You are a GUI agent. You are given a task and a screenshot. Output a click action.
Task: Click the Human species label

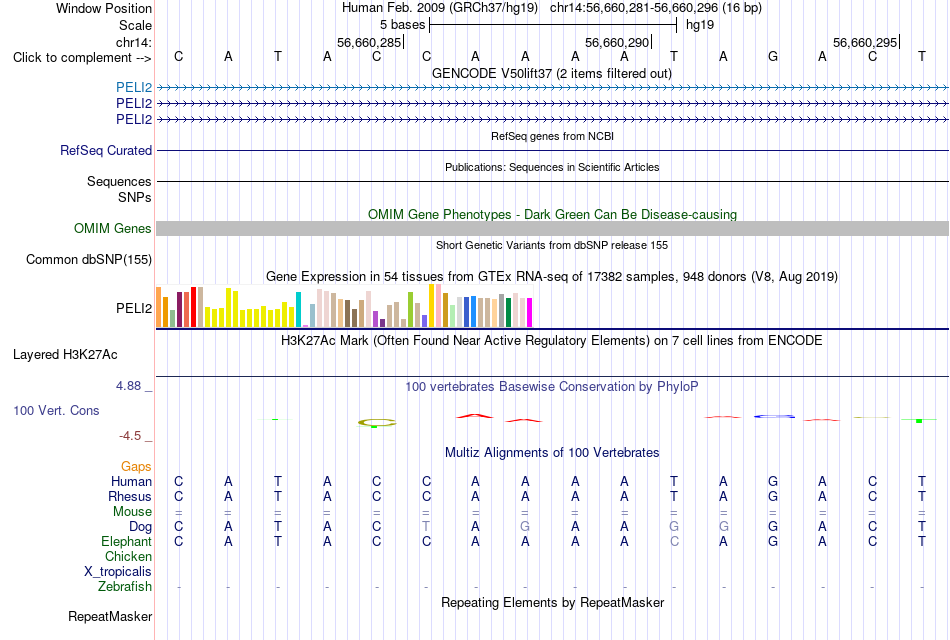pyautogui.click(x=131, y=481)
